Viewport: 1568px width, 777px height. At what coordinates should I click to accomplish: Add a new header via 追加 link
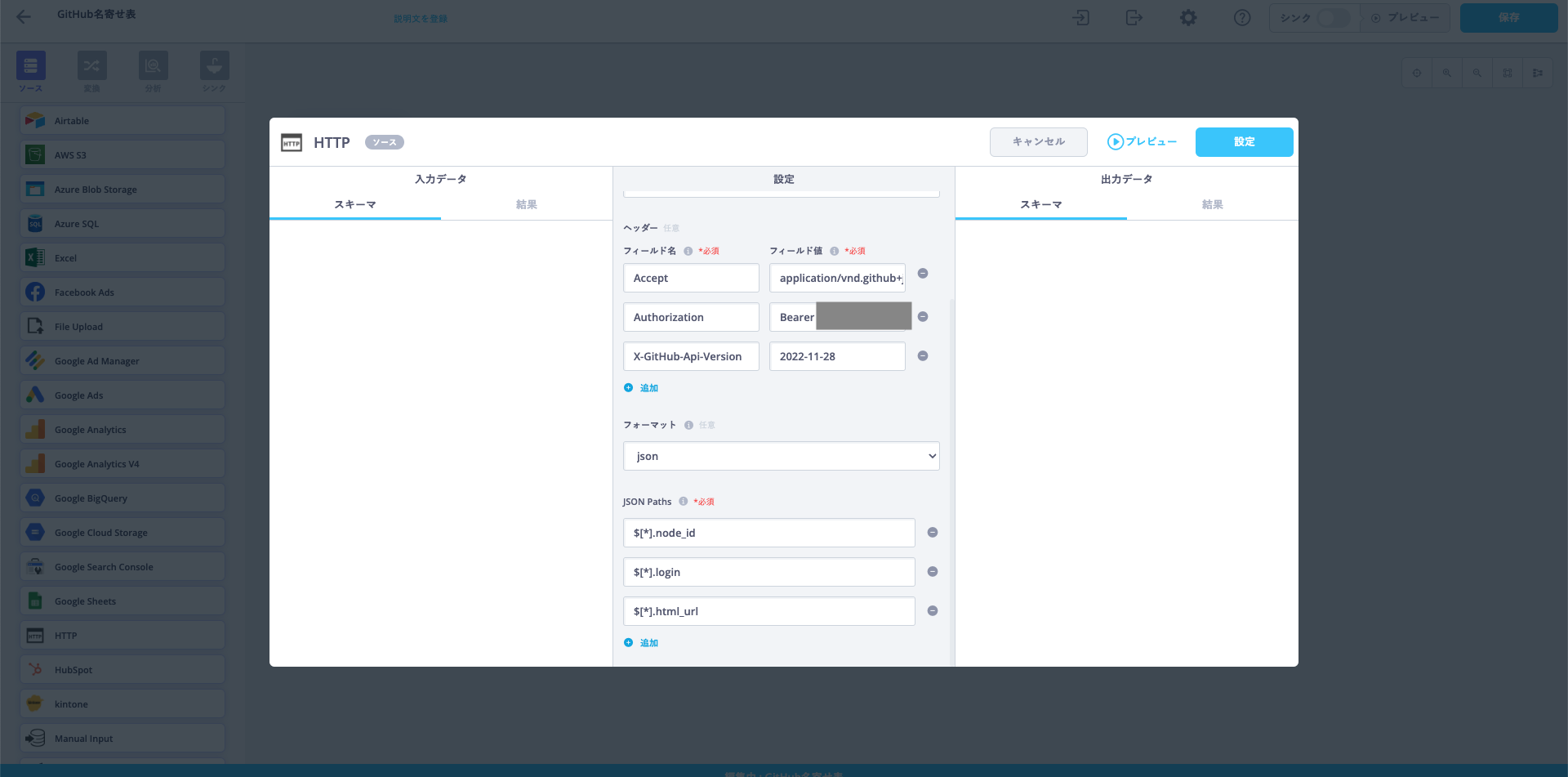648,388
